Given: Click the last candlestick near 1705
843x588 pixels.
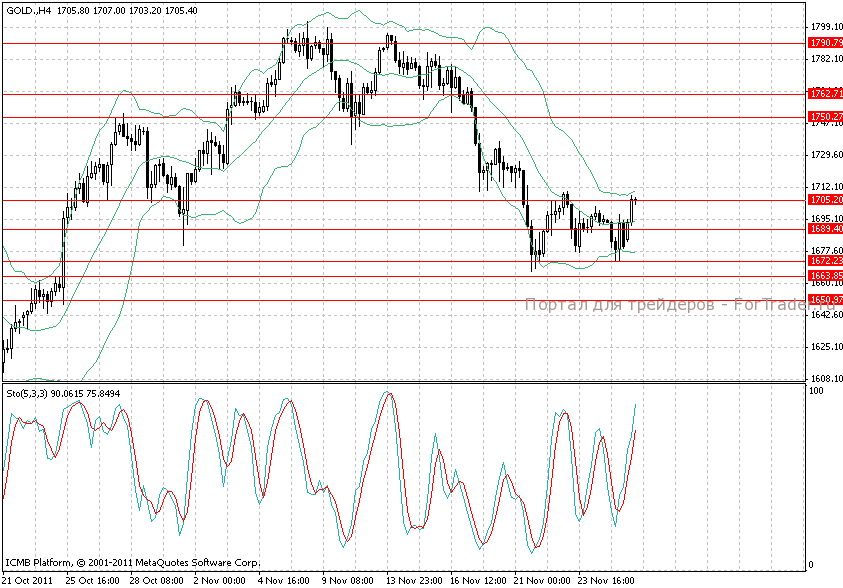Looking at the screenshot, I should [x=636, y=200].
